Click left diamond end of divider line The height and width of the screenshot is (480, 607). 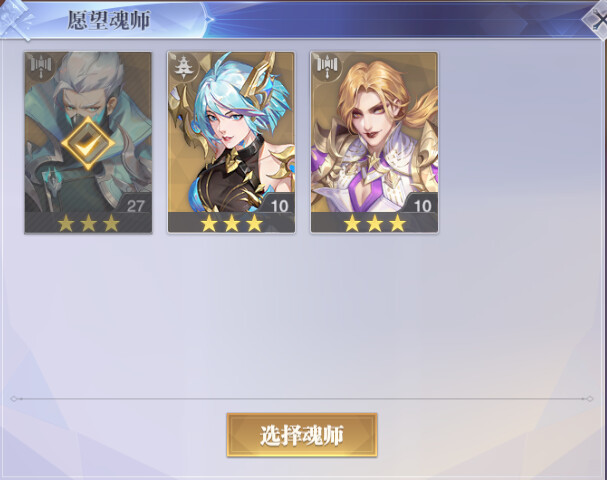tap(14, 398)
